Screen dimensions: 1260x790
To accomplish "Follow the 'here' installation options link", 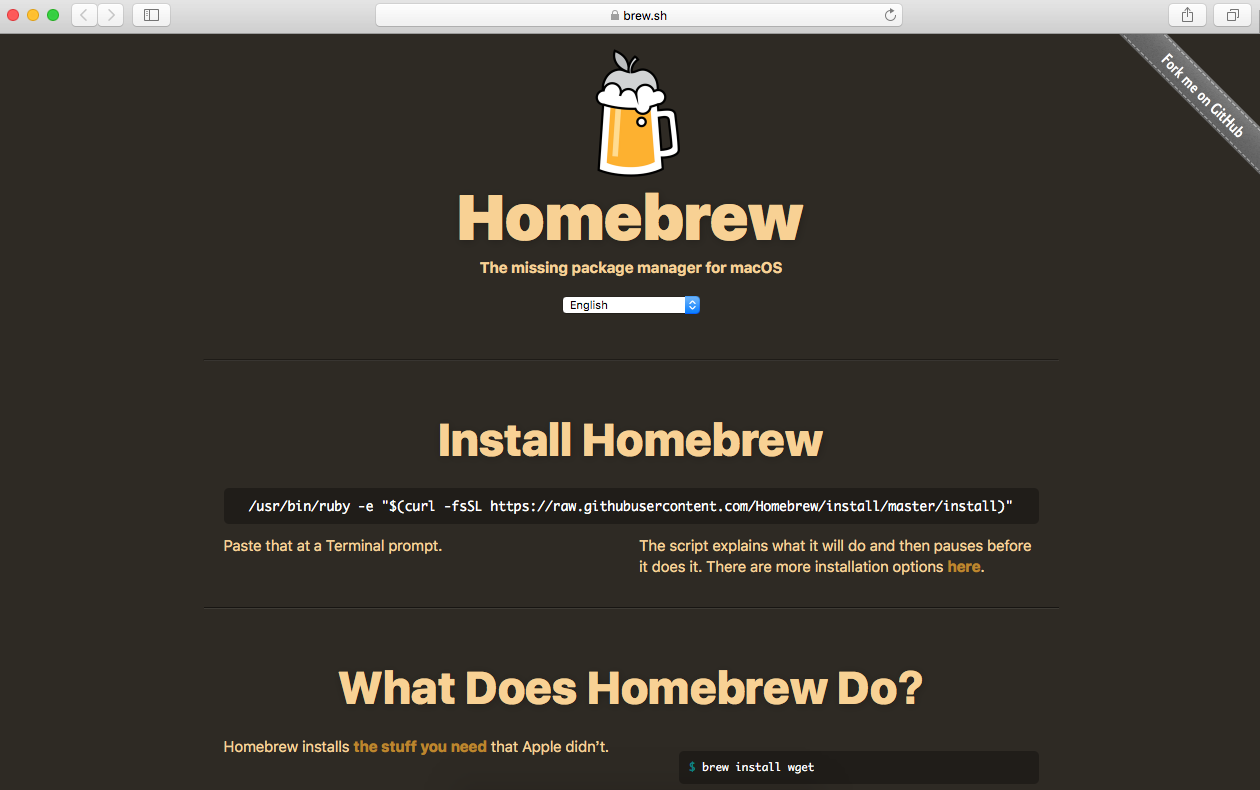I will click(x=964, y=567).
